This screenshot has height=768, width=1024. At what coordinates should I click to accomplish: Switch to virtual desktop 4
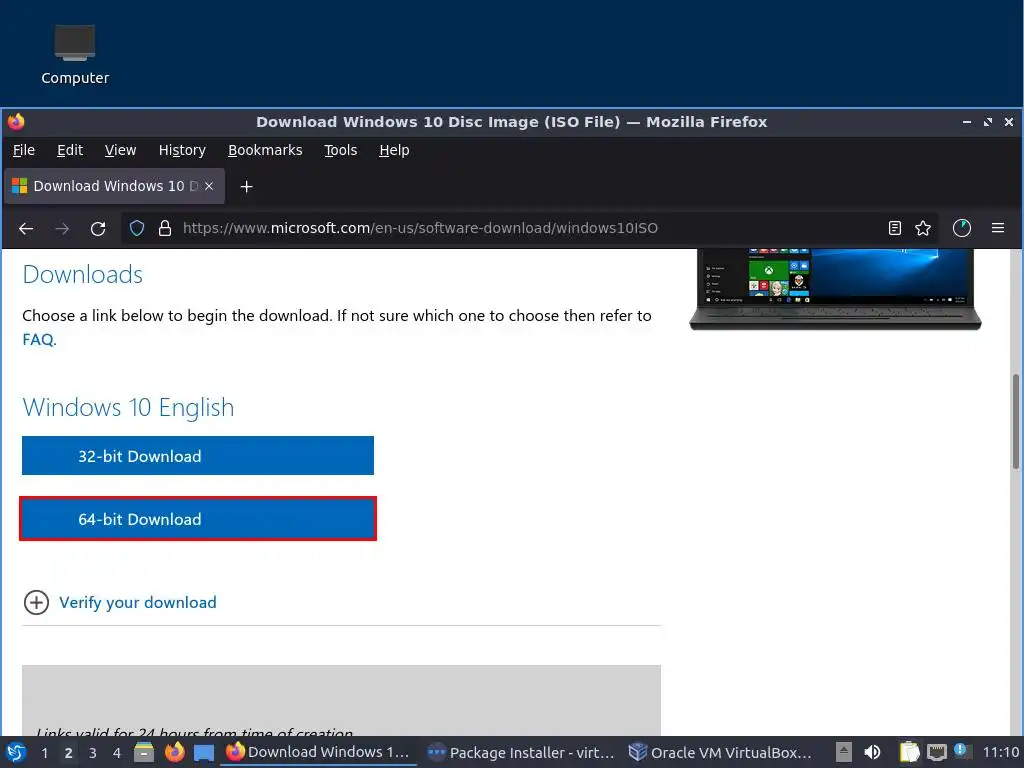117,753
